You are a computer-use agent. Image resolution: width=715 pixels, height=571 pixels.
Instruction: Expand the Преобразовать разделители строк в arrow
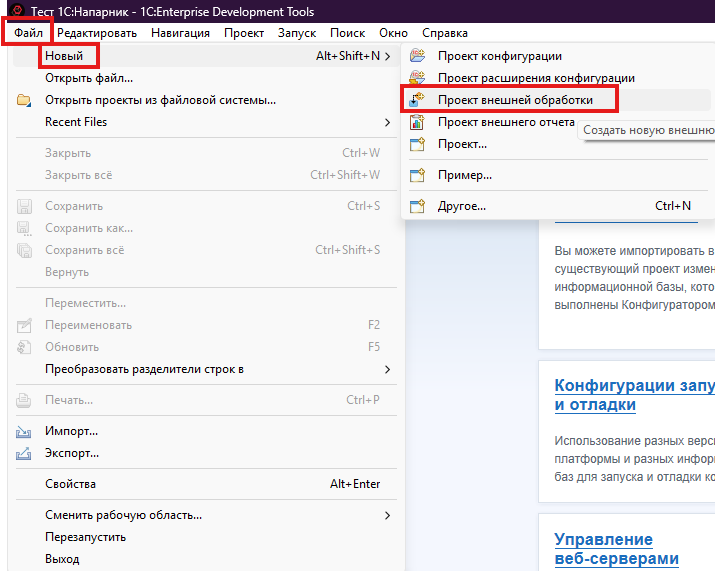point(387,369)
